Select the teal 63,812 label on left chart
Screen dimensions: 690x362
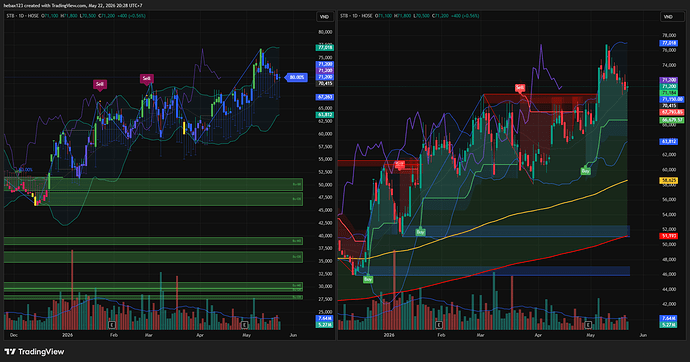click(x=325, y=115)
